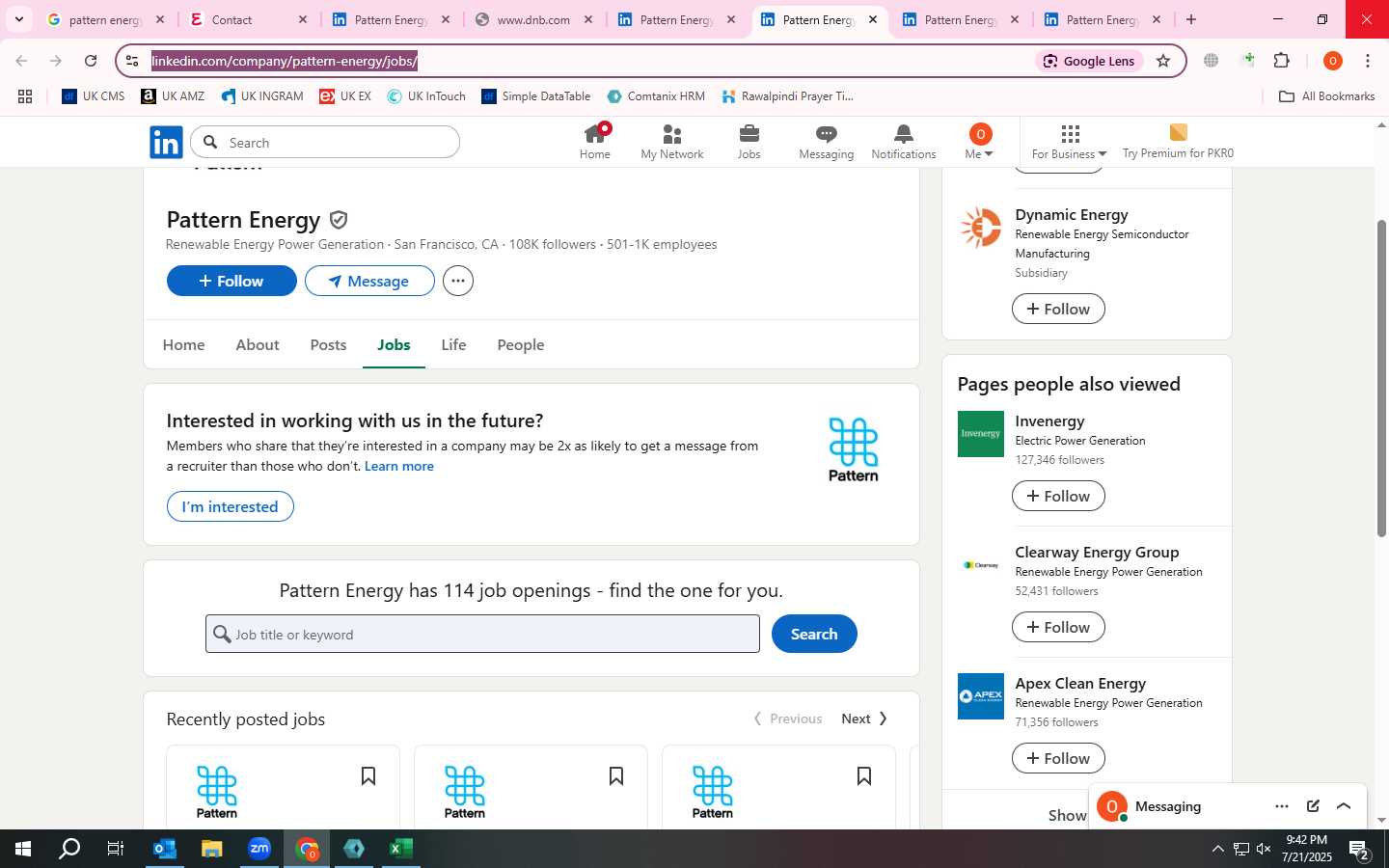Switch to the Life tab
The height and width of the screenshot is (868, 1389).
pyautogui.click(x=453, y=344)
